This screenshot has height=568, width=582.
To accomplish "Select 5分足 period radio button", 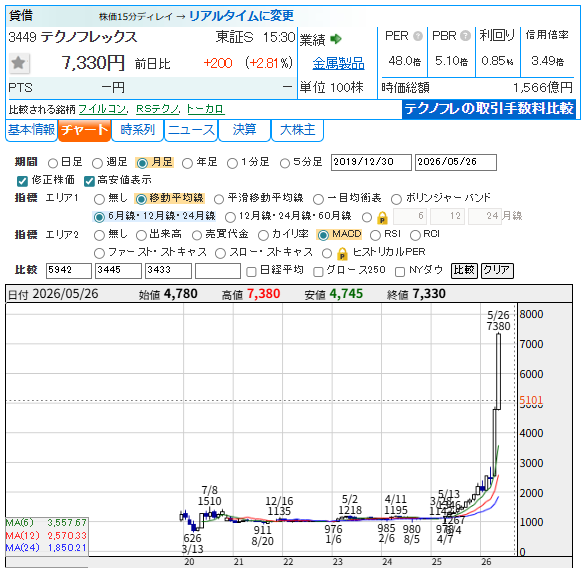I will point(285,163).
